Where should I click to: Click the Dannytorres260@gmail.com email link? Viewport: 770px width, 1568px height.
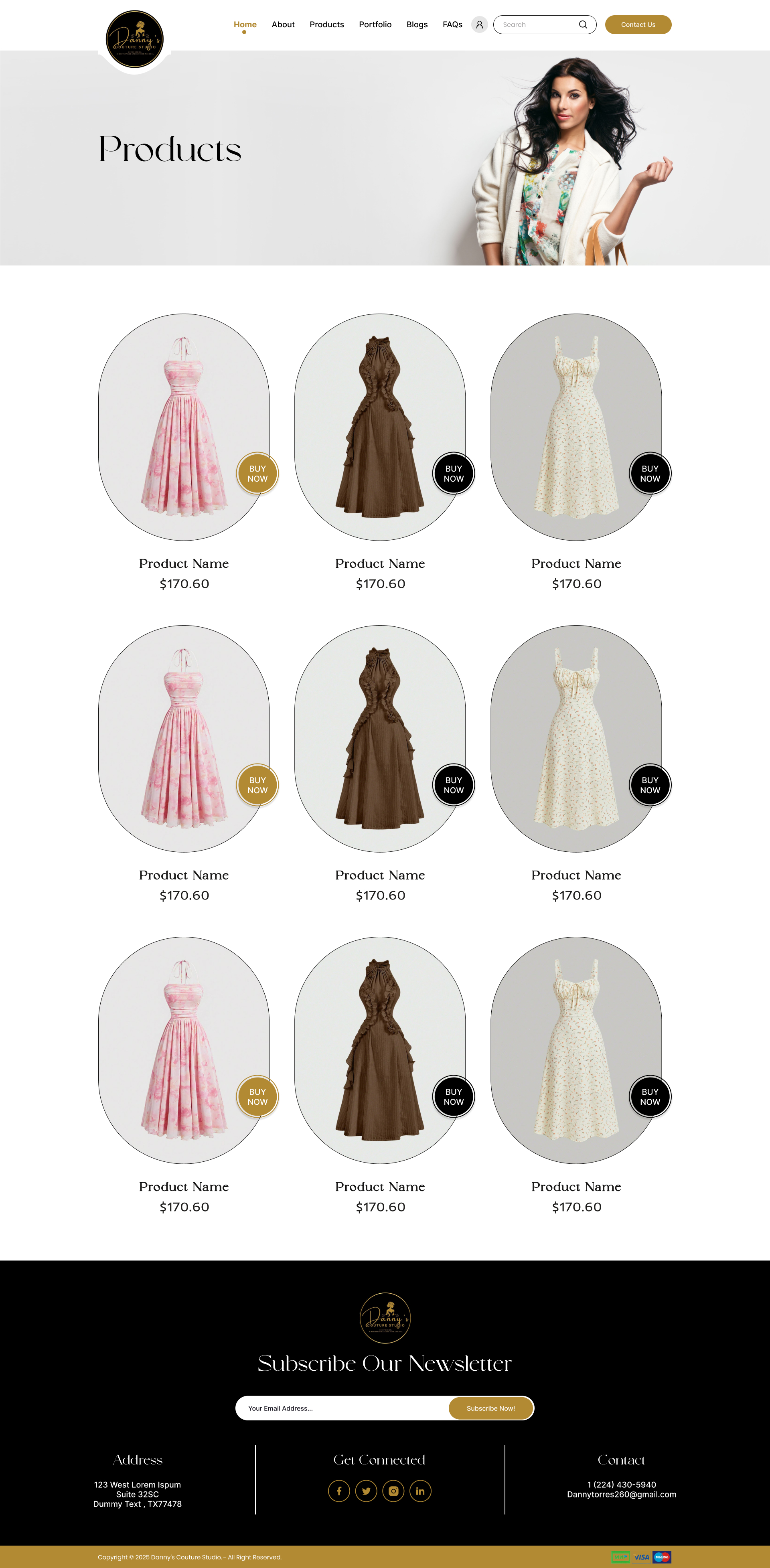622,1494
